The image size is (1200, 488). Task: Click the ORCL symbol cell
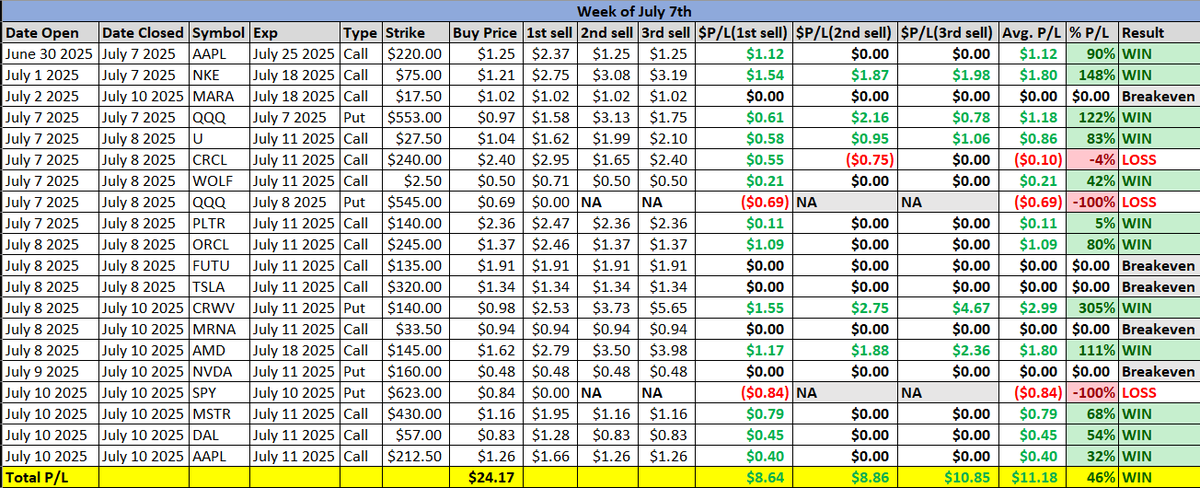coord(219,244)
